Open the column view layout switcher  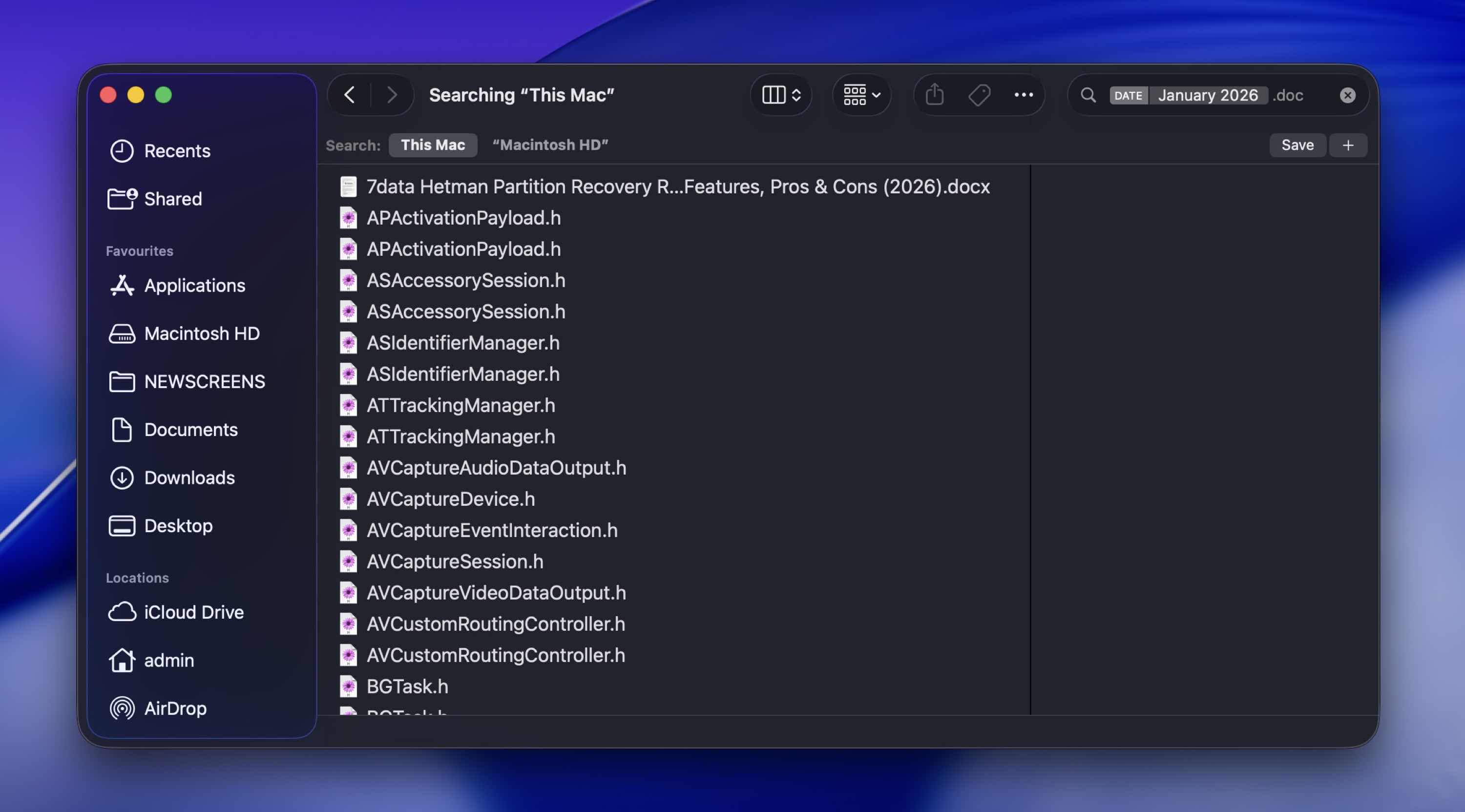coord(780,95)
